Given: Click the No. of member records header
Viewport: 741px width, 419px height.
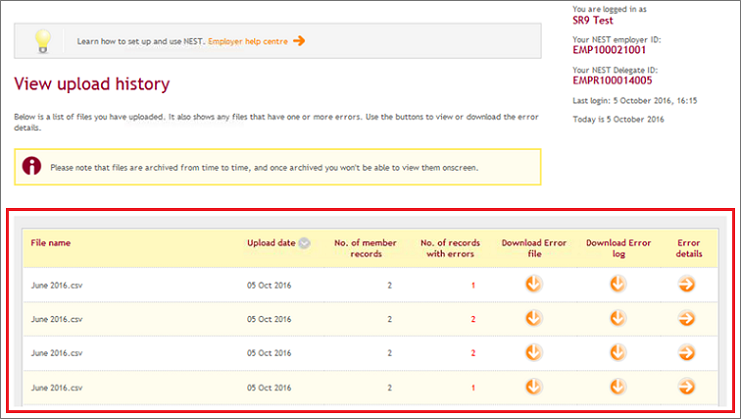Looking at the screenshot, I should [365, 248].
